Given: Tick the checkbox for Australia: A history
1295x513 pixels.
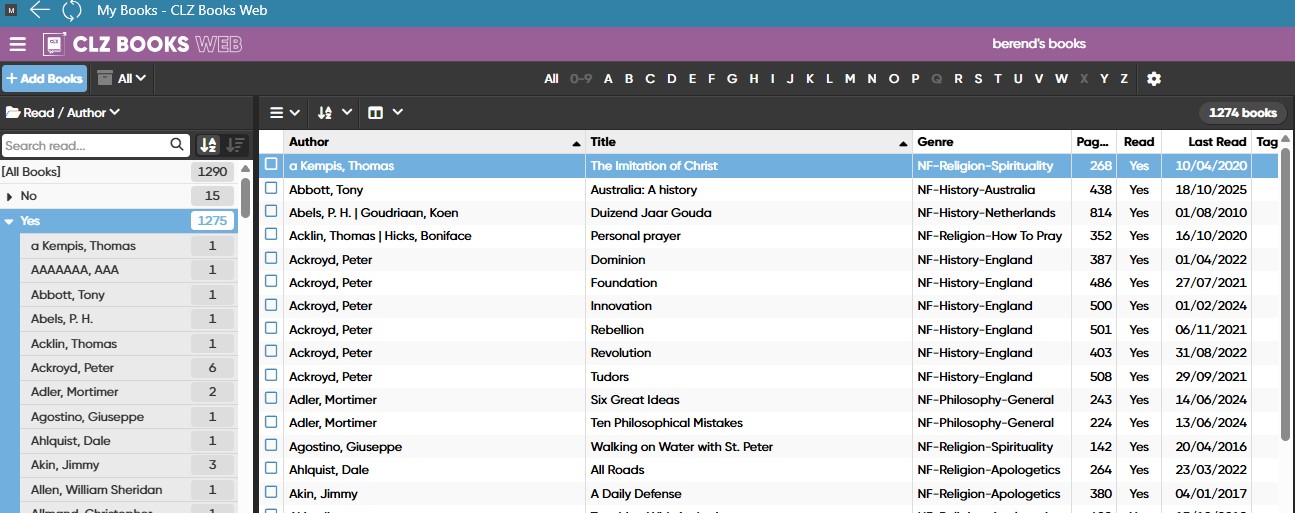Looking at the screenshot, I should [271, 189].
